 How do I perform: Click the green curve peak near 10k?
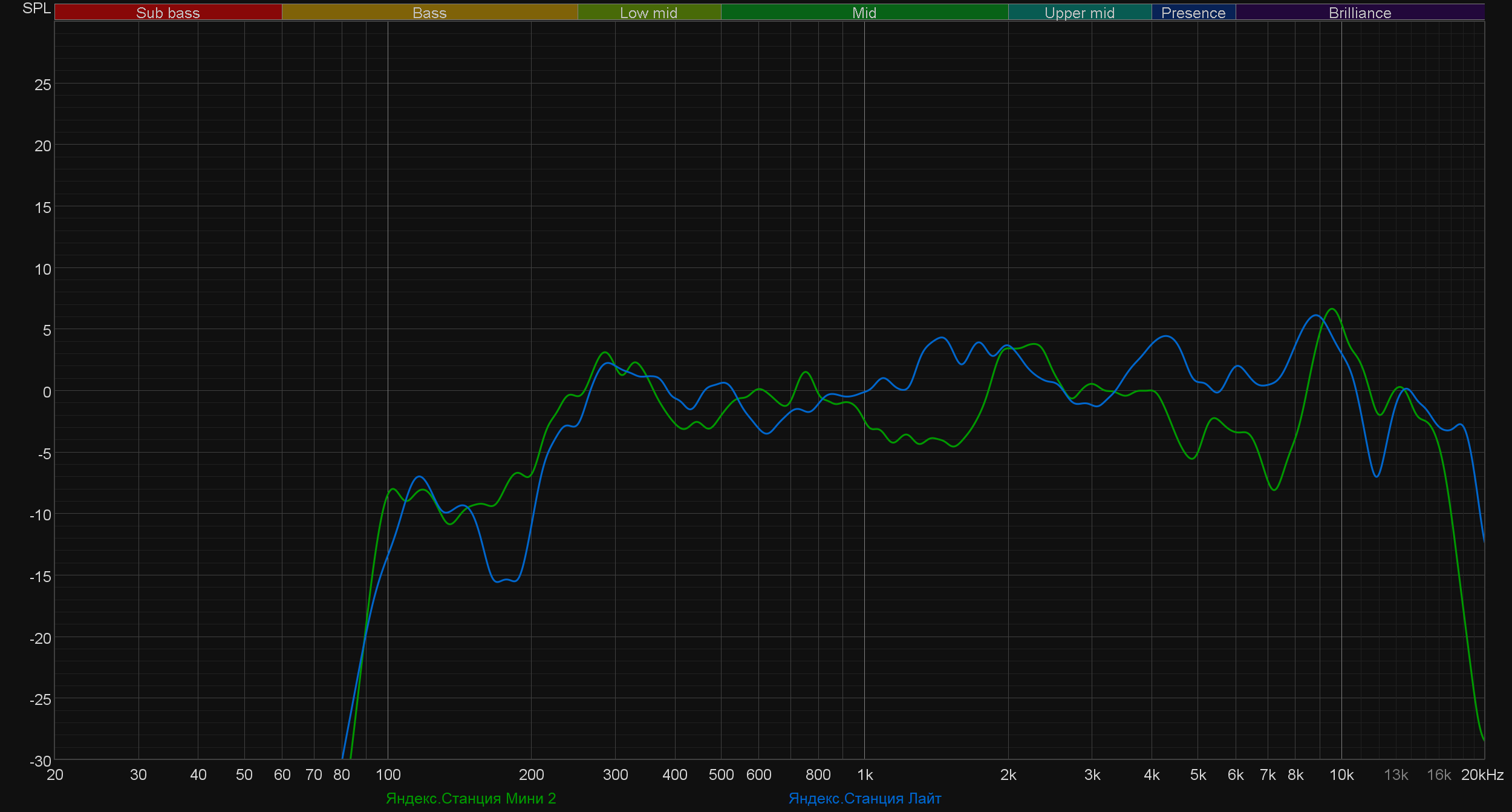[1332, 309]
